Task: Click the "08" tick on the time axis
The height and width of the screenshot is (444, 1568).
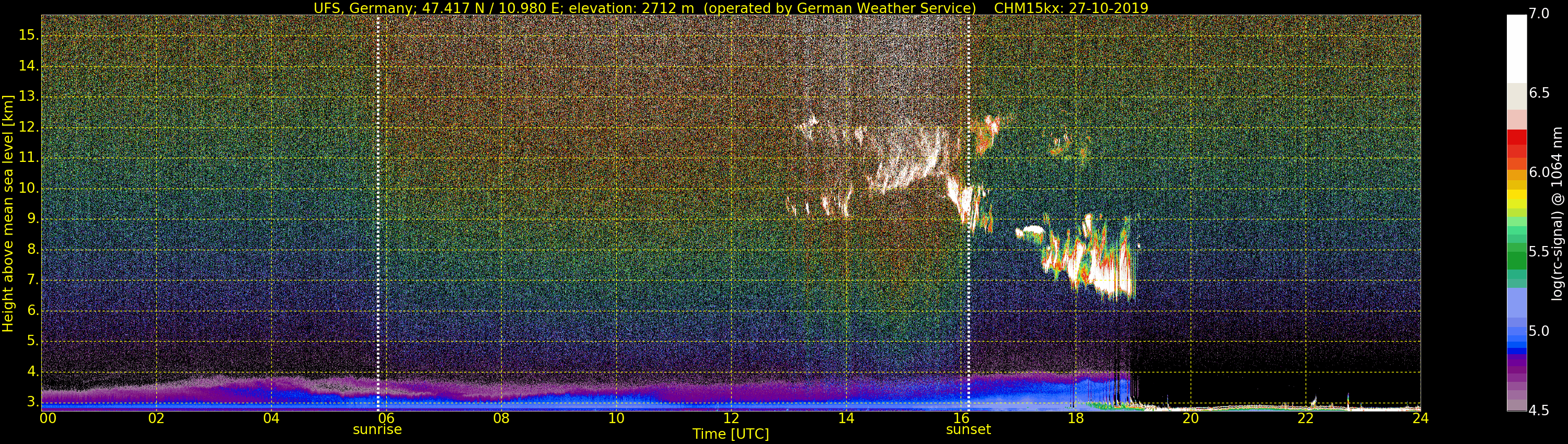Action: coord(501,418)
